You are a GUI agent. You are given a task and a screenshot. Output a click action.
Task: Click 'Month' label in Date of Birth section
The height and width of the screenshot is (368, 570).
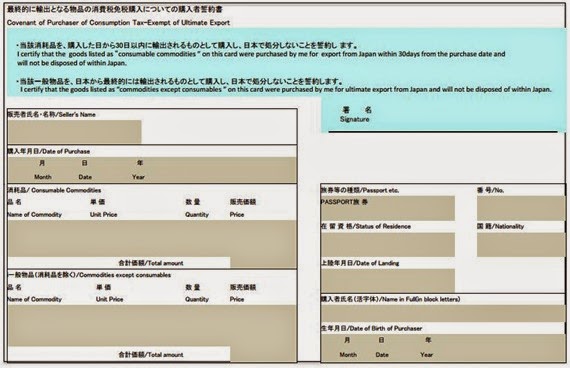[x=348, y=355]
